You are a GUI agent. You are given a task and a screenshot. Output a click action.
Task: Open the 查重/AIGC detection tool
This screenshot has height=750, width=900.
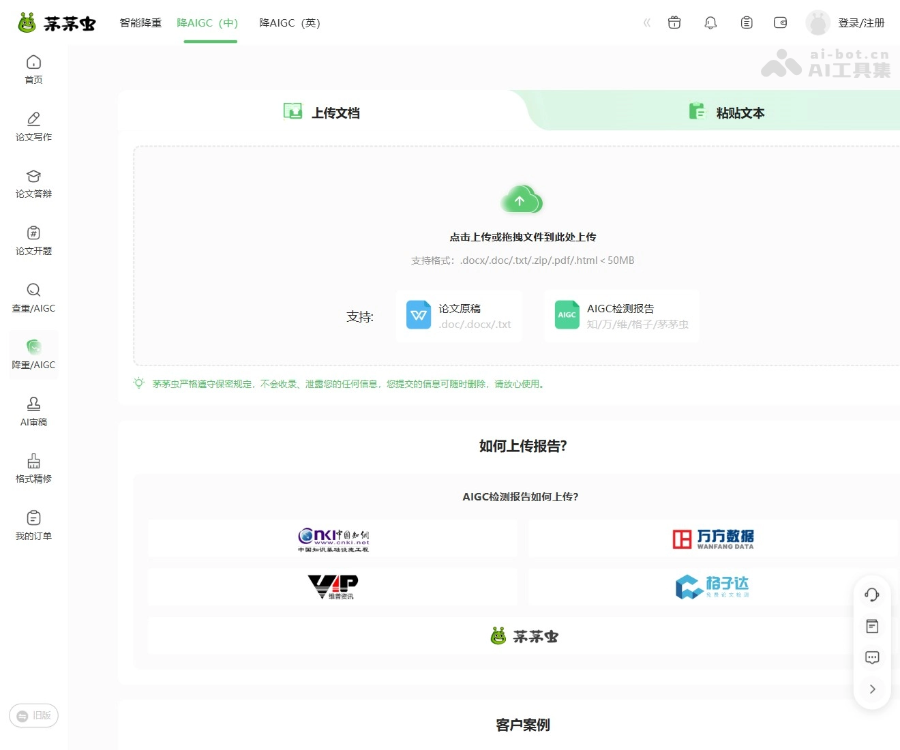pyautogui.click(x=33, y=298)
